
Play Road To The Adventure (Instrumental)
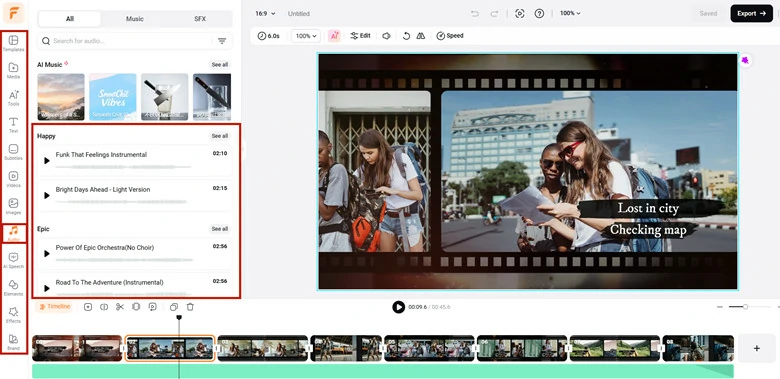click(x=47, y=288)
